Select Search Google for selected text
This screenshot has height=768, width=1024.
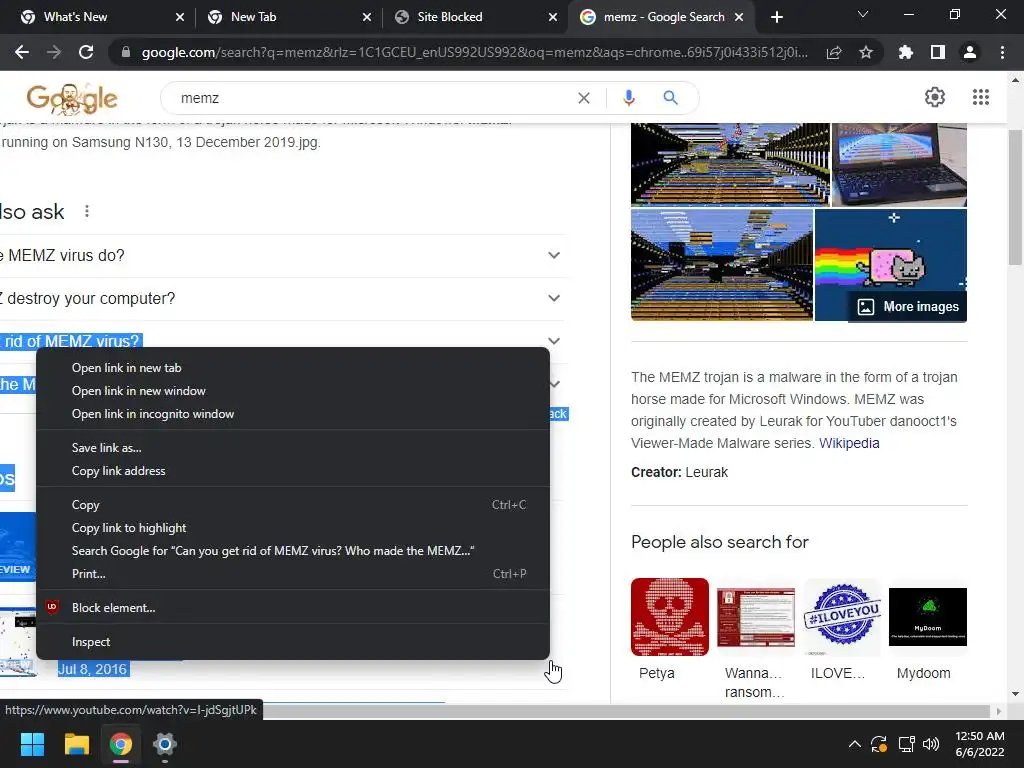tap(293, 551)
